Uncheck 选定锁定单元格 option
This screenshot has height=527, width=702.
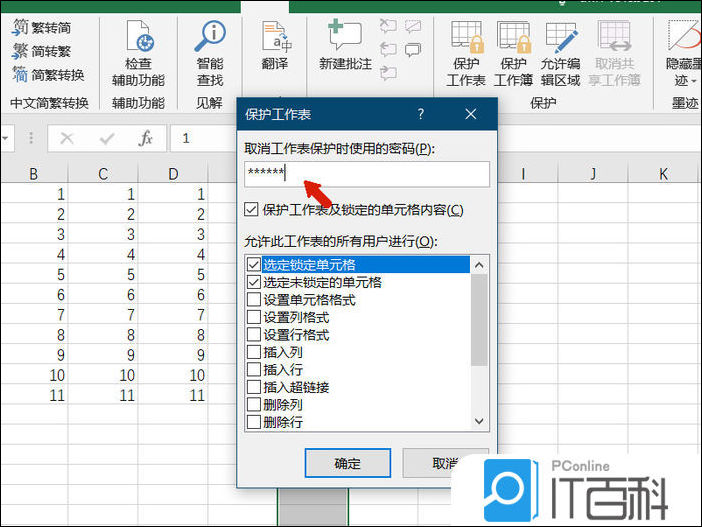[253, 264]
